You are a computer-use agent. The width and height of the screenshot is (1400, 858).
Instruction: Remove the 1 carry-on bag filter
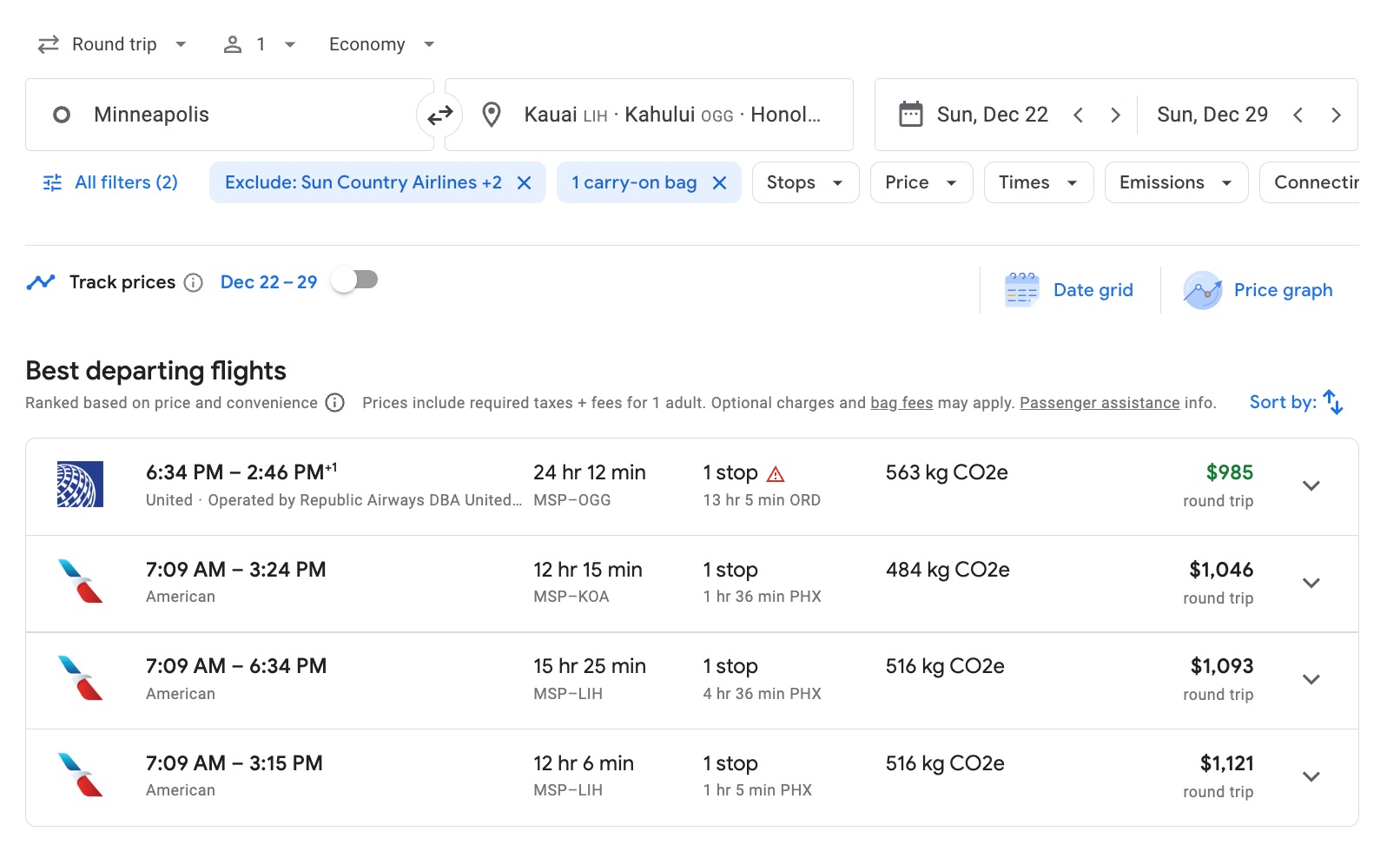[718, 182]
